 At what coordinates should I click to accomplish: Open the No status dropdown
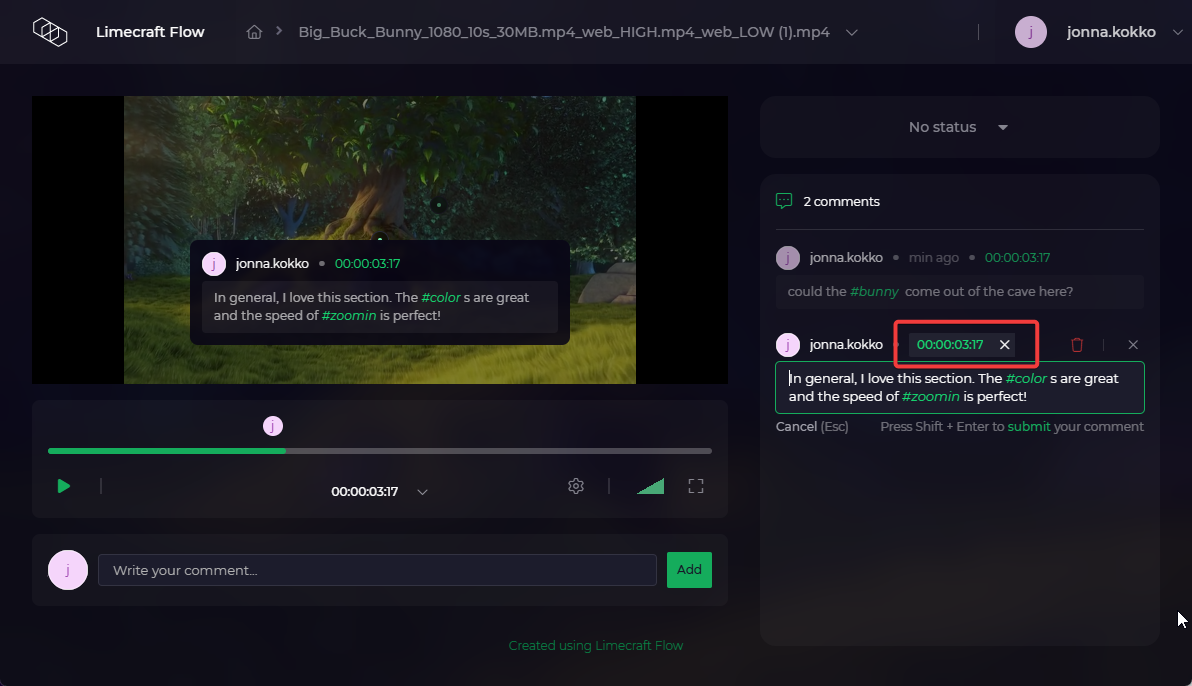(x=959, y=127)
